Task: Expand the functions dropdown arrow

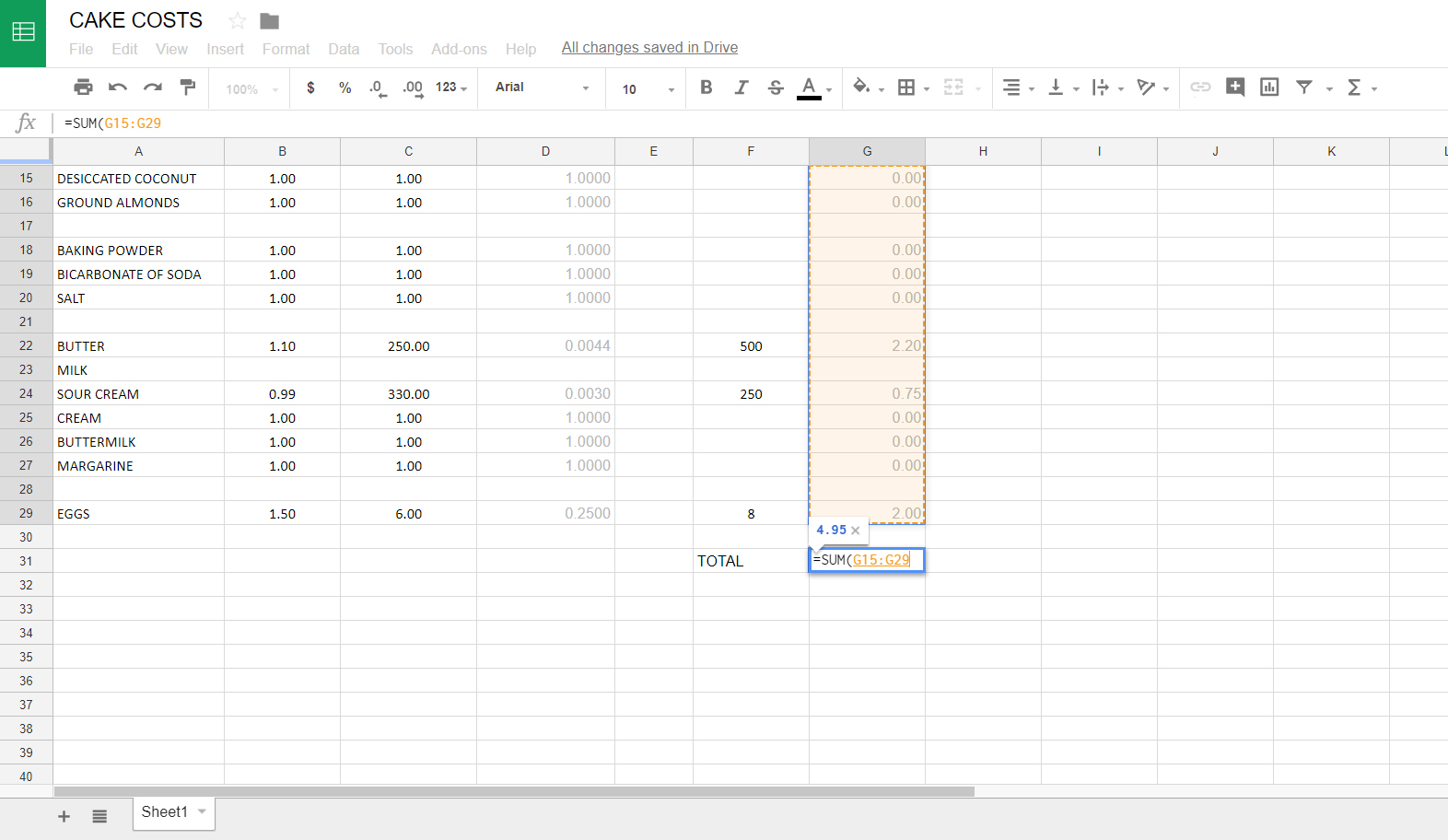Action: click(x=1373, y=88)
